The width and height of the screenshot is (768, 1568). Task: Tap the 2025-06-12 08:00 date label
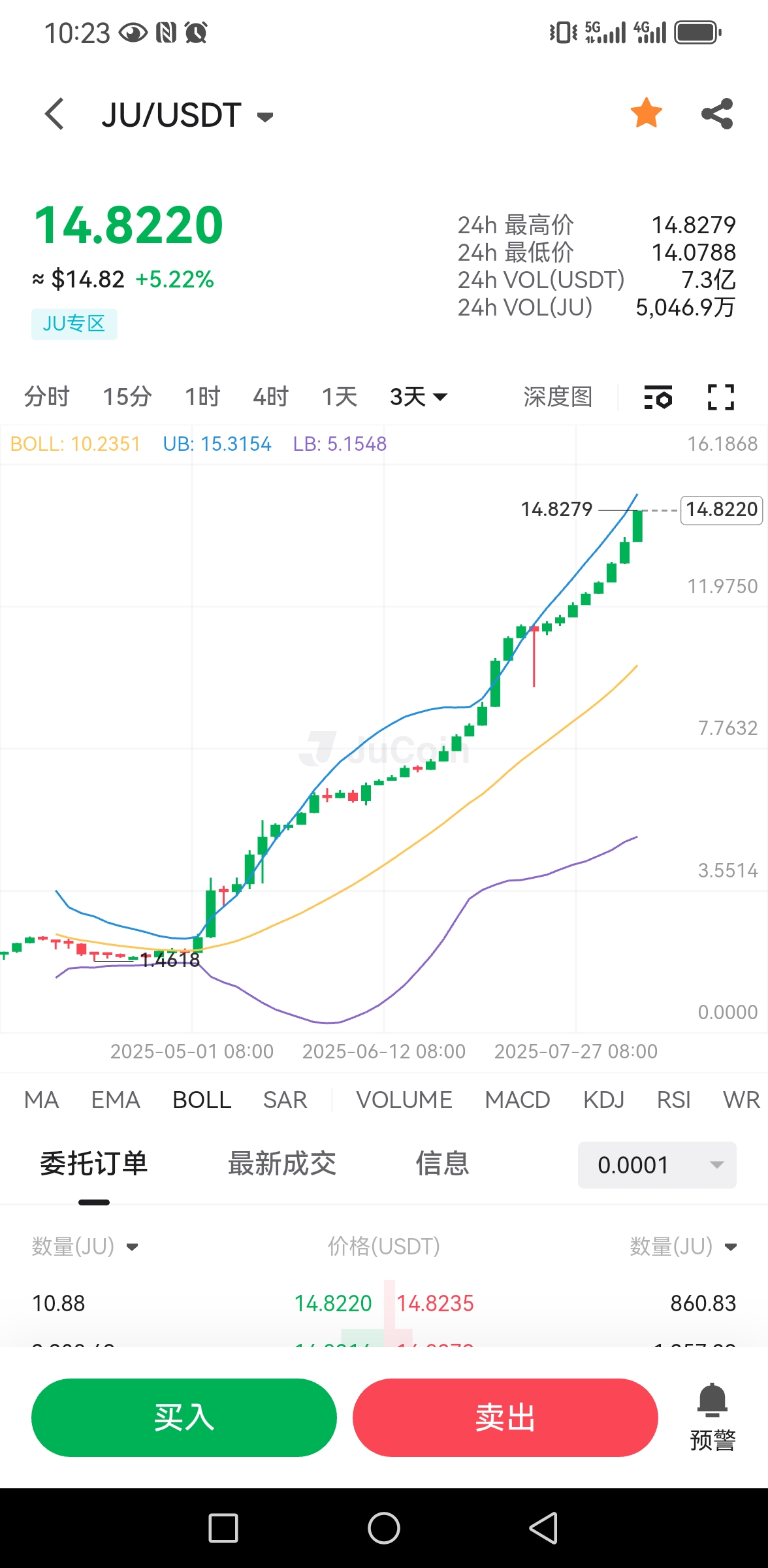(x=384, y=1052)
